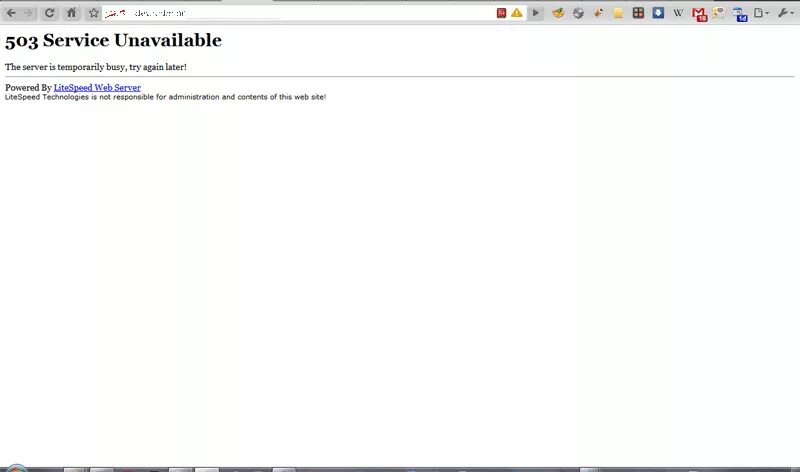
Task: Open the basket extension icon
Action: (x=558, y=13)
